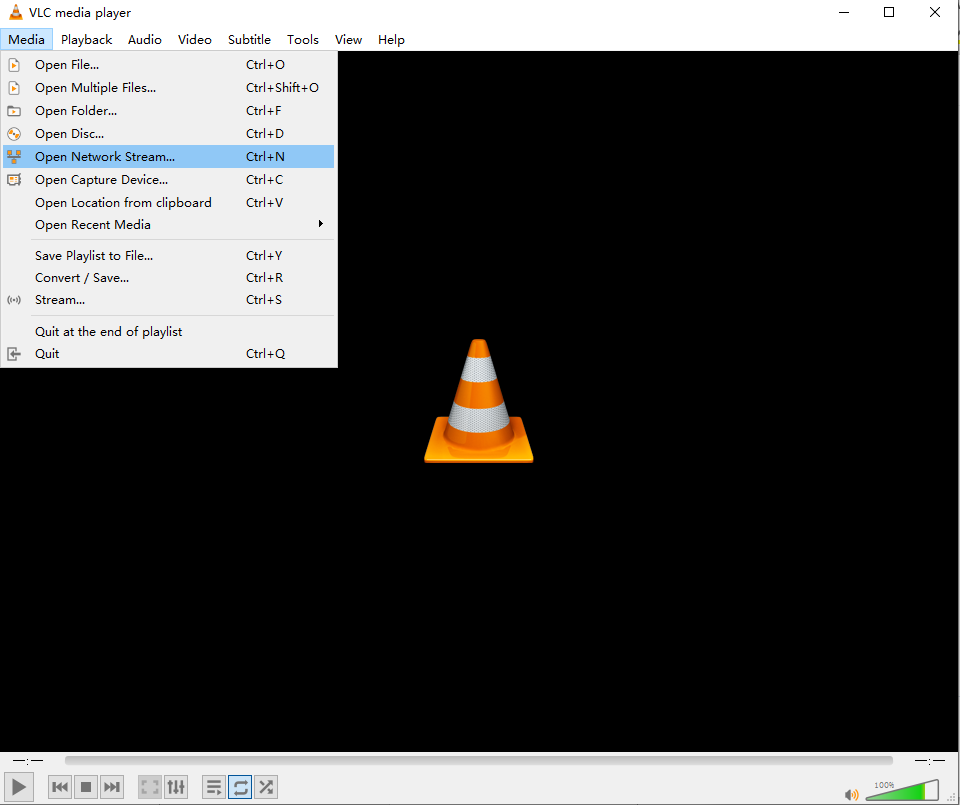Select Open Location from clipboard
Image resolution: width=960 pixels, height=805 pixels.
click(168, 203)
